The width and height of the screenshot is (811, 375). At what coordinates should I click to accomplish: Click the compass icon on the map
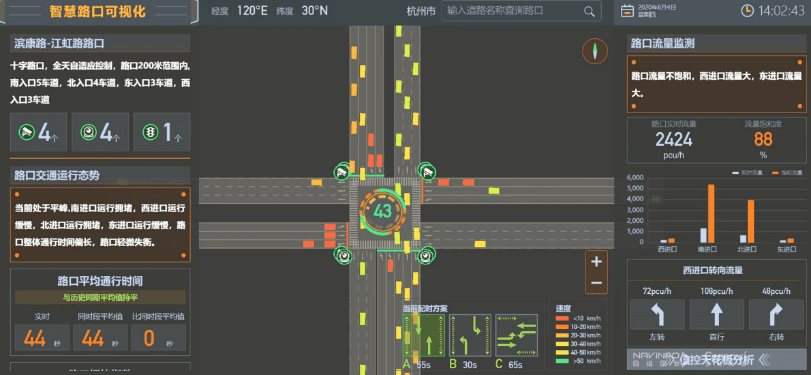595,51
